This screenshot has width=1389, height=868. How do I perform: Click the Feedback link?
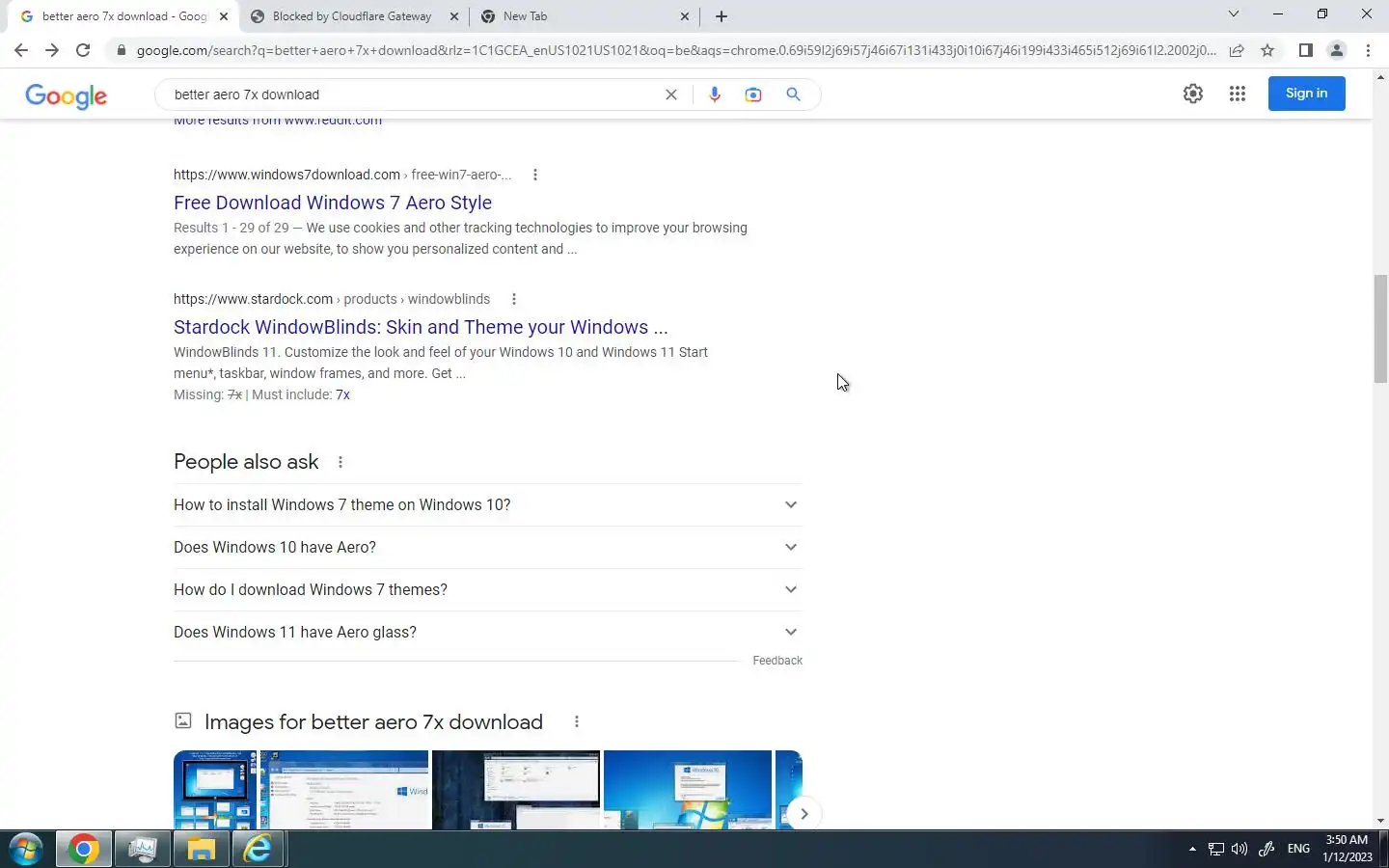(777, 661)
